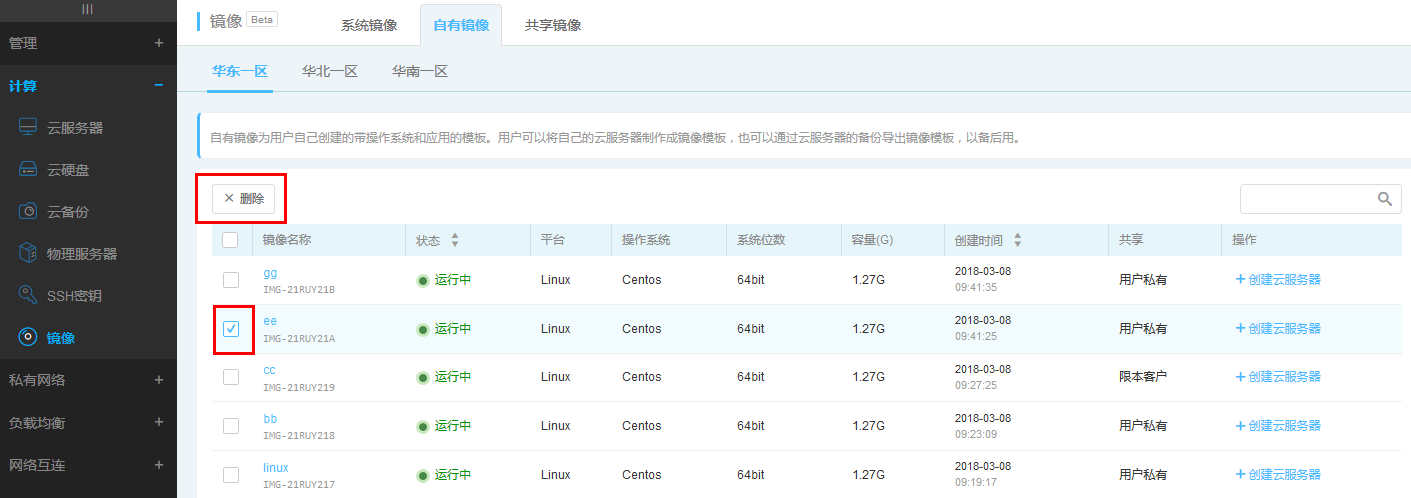The height and width of the screenshot is (498, 1411).
Task: Open the SSH密钥 key icon
Action: pyautogui.click(x=28, y=295)
